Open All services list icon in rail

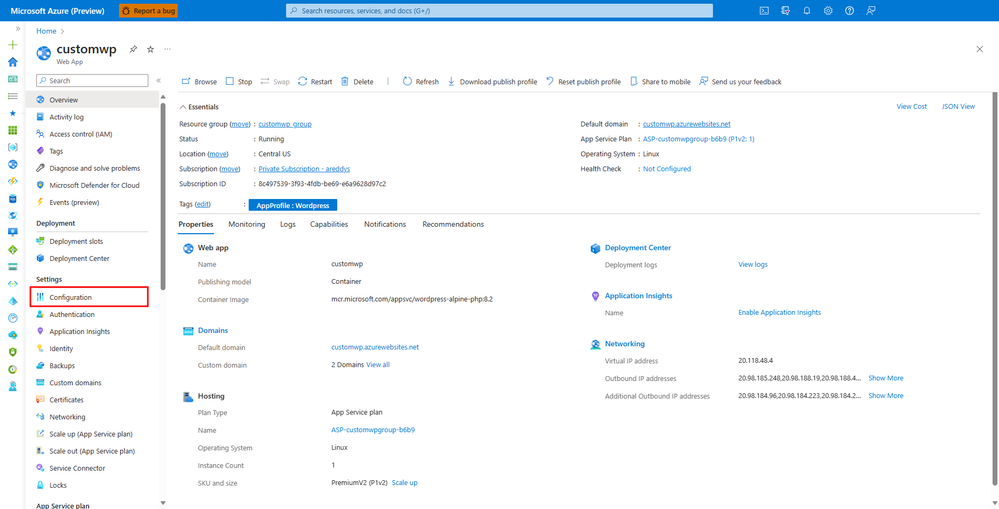pos(12,96)
